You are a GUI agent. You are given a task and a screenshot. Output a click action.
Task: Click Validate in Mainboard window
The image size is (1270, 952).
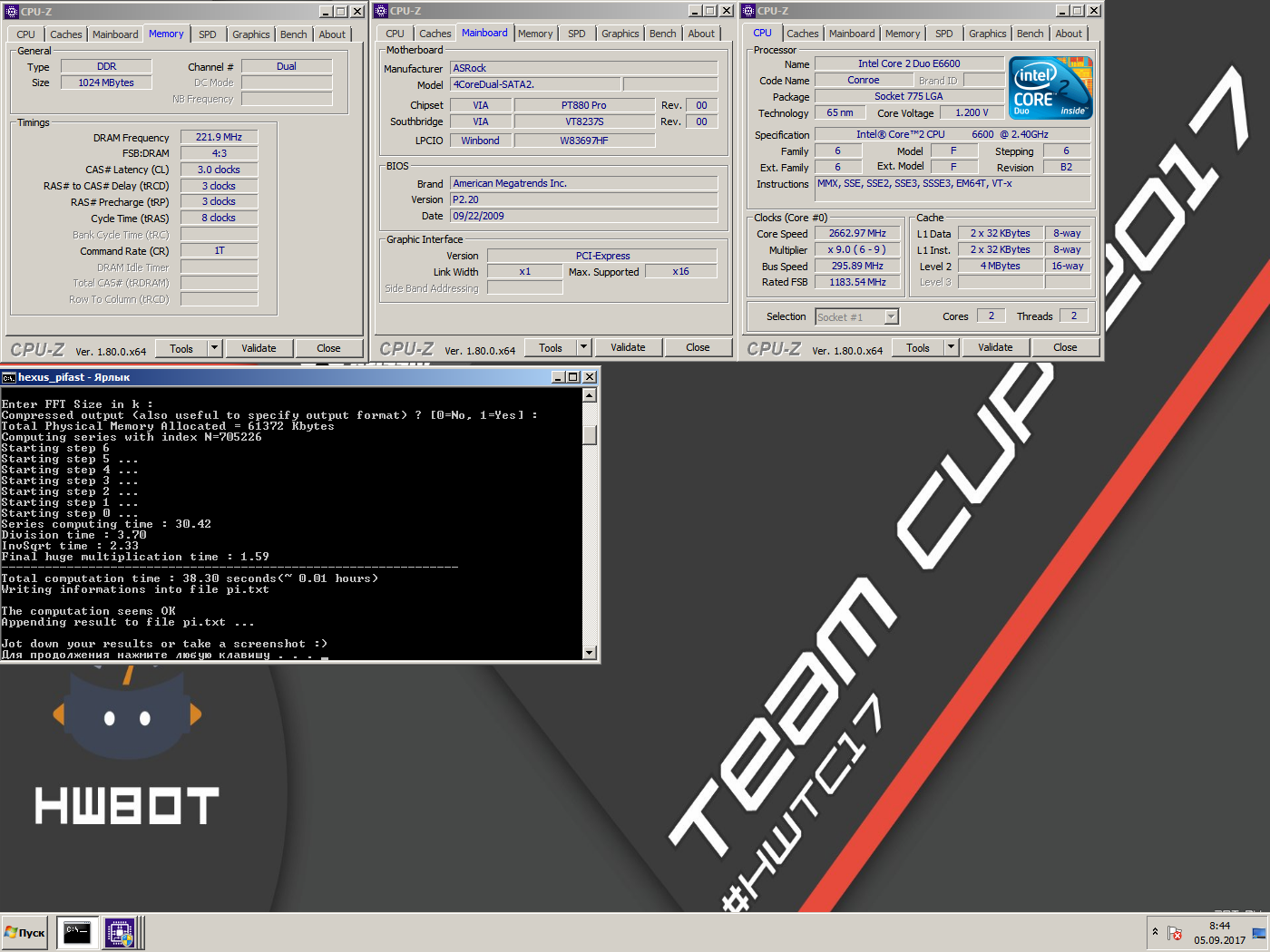[x=628, y=347]
